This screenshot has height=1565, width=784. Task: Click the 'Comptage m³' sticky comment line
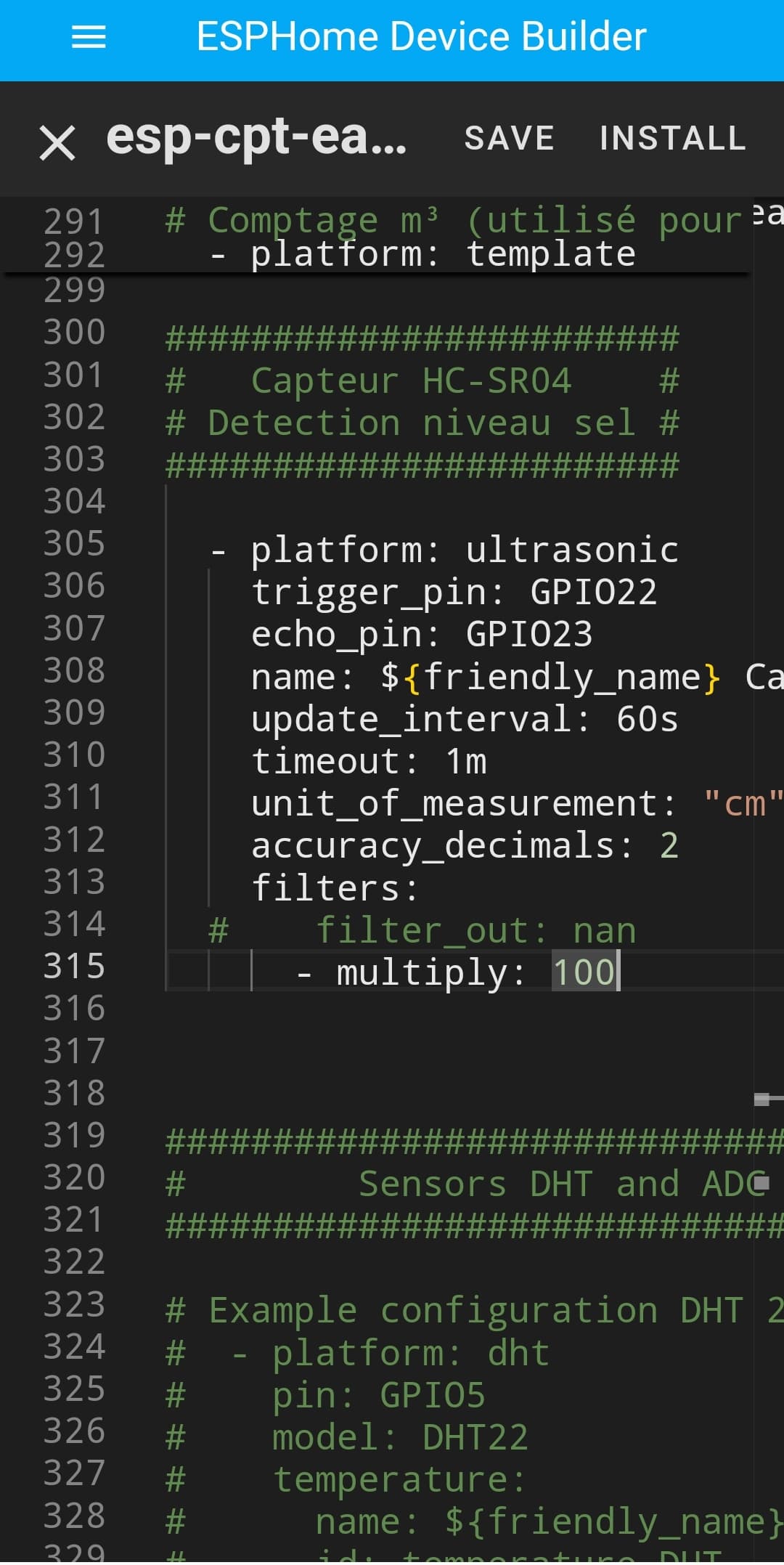click(x=454, y=220)
